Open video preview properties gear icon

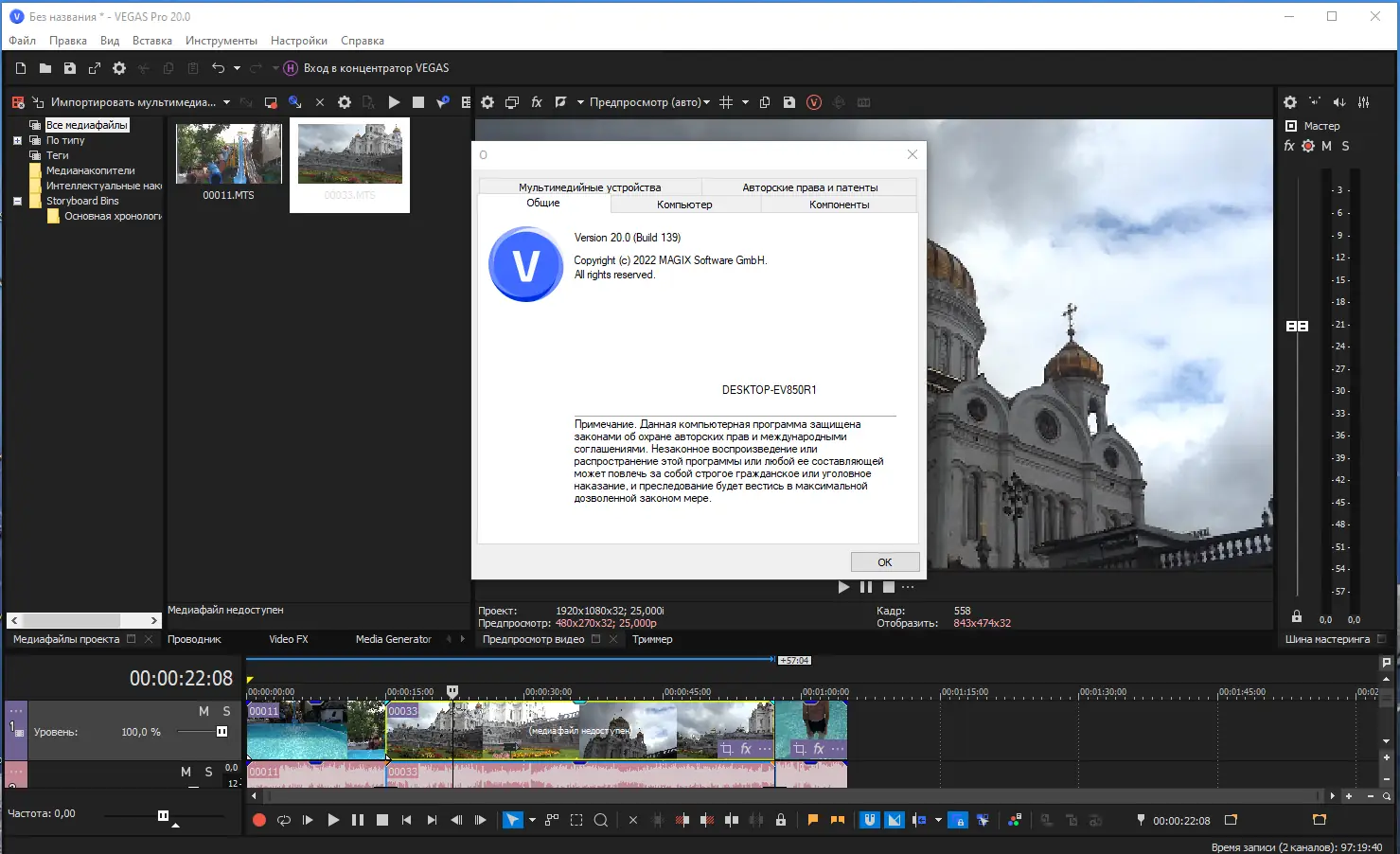point(487,102)
